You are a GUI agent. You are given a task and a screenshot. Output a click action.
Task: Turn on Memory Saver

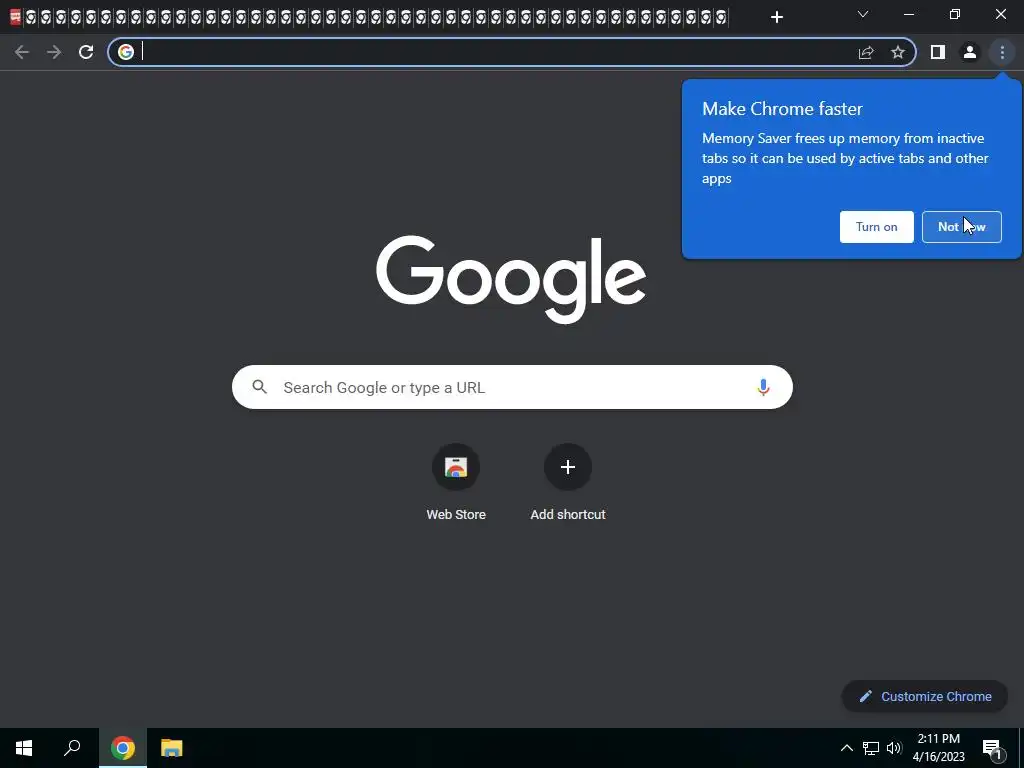876,227
